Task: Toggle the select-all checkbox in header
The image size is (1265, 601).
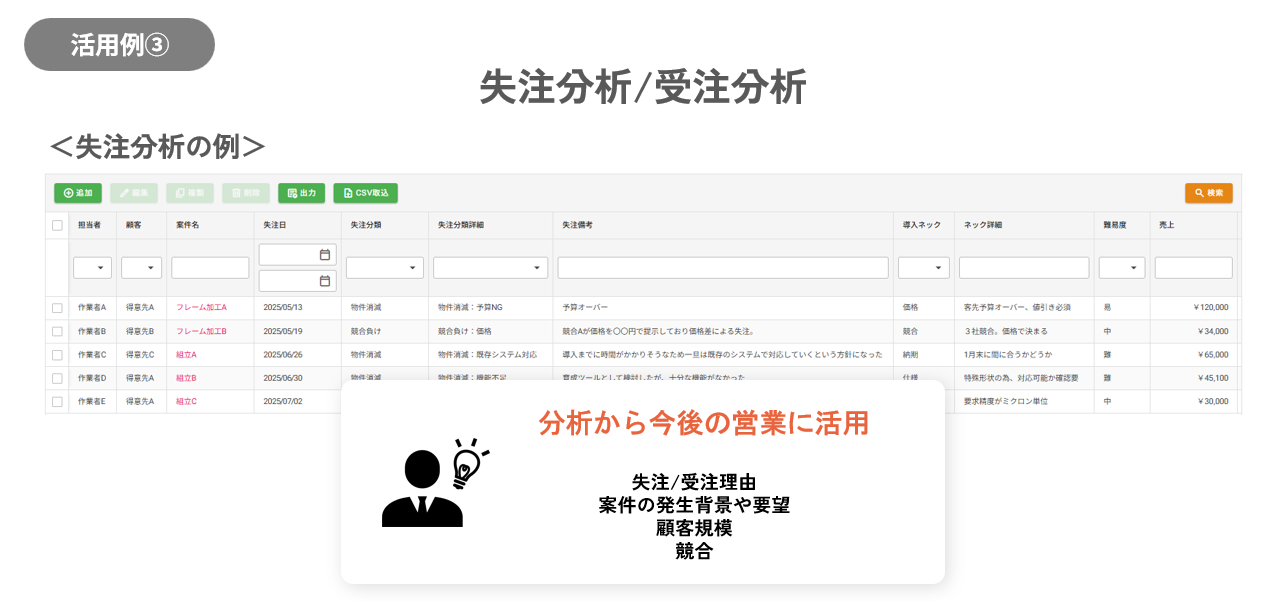Action: click(57, 225)
